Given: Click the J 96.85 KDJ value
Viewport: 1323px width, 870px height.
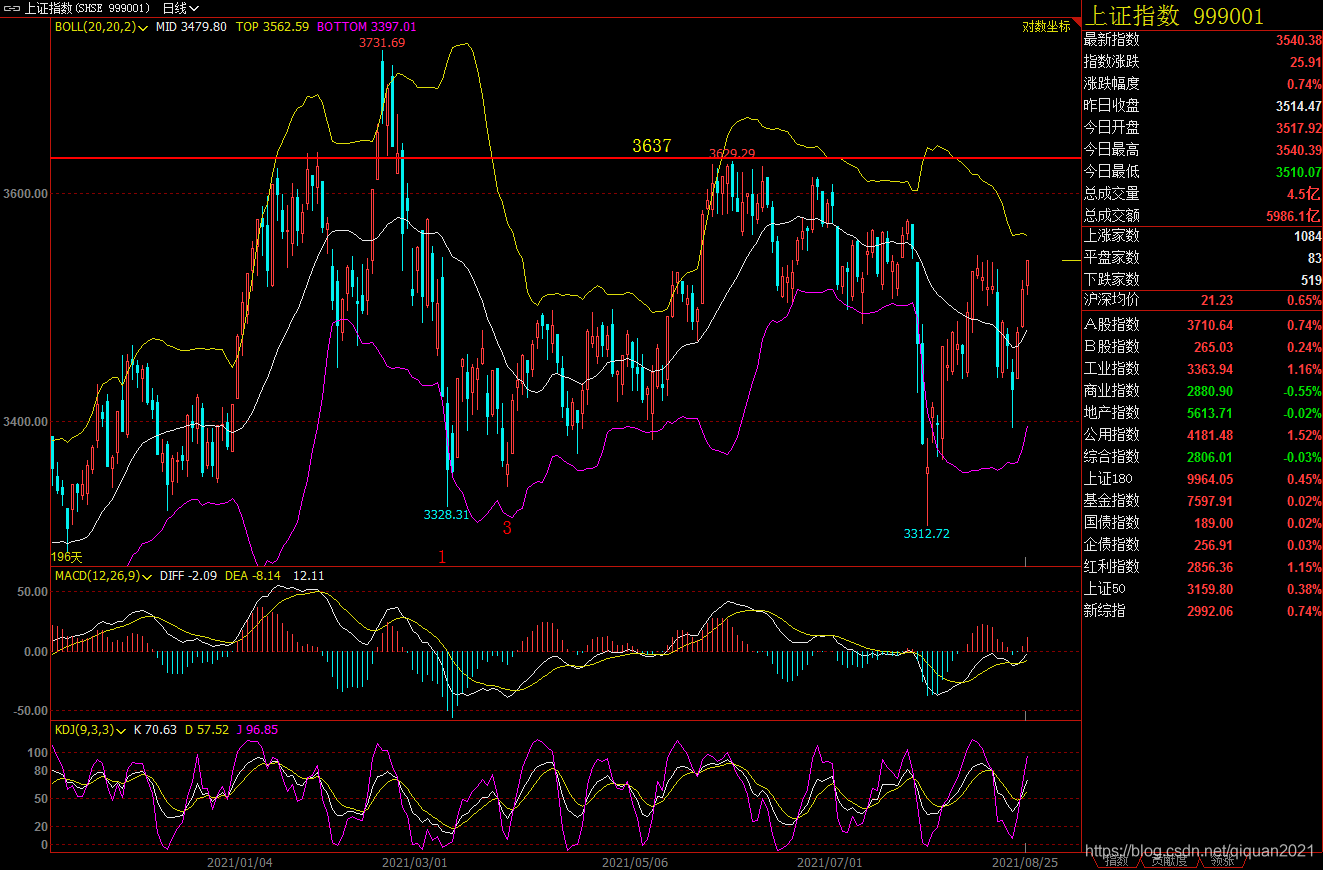Looking at the screenshot, I should pyautogui.click(x=258, y=730).
